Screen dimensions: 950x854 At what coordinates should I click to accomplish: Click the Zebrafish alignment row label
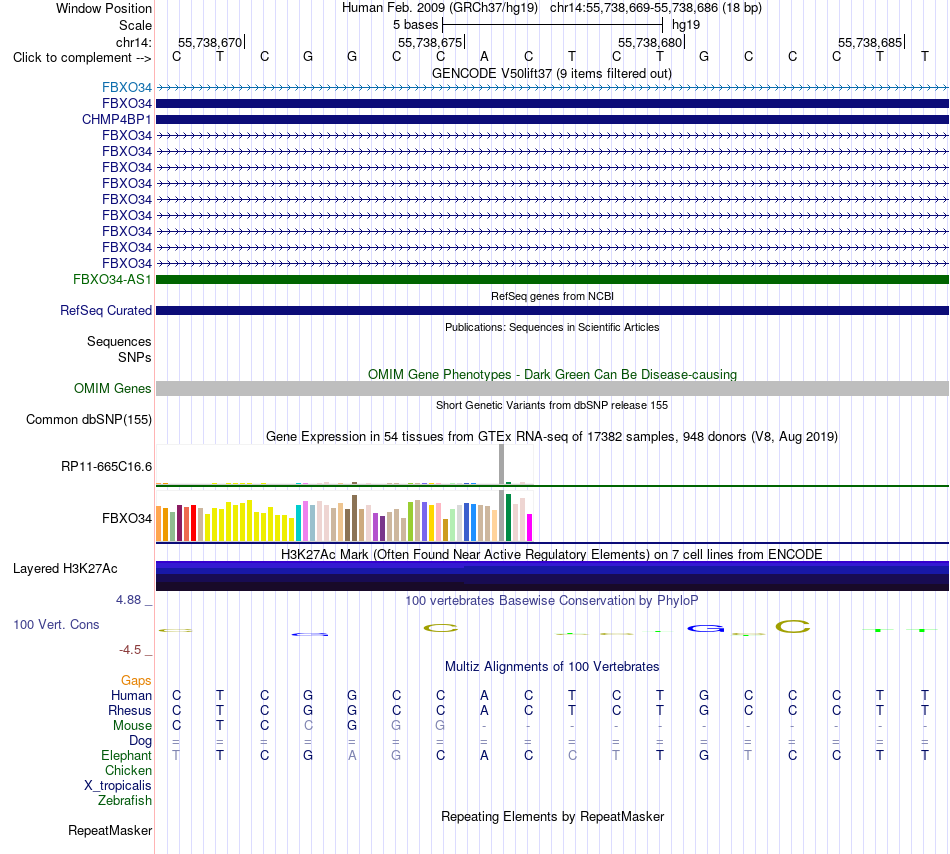pos(125,801)
